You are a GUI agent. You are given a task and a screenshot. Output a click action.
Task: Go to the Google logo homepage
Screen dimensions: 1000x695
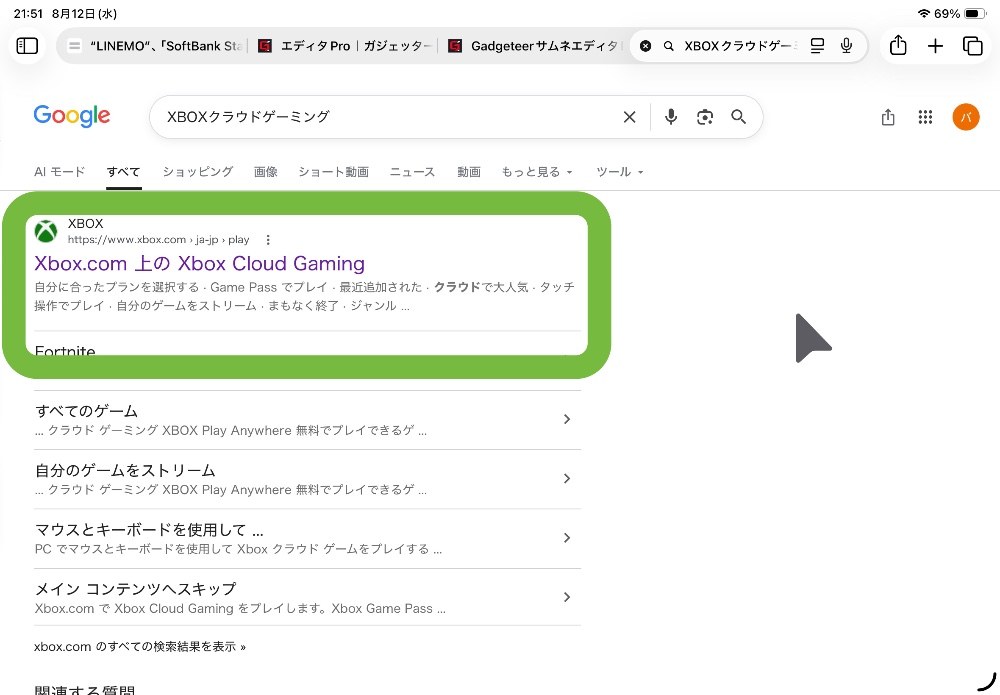pos(72,117)
